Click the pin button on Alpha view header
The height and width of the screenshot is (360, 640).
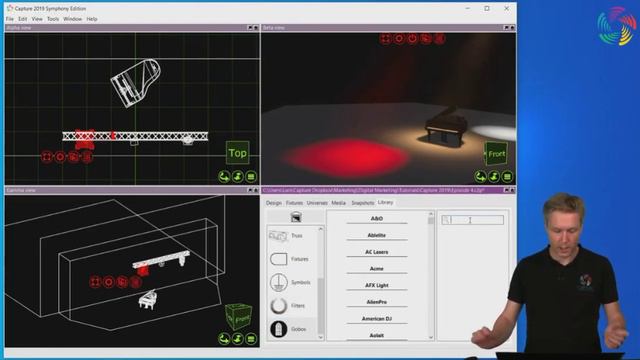pyautogui.click(x=250, y=28)
